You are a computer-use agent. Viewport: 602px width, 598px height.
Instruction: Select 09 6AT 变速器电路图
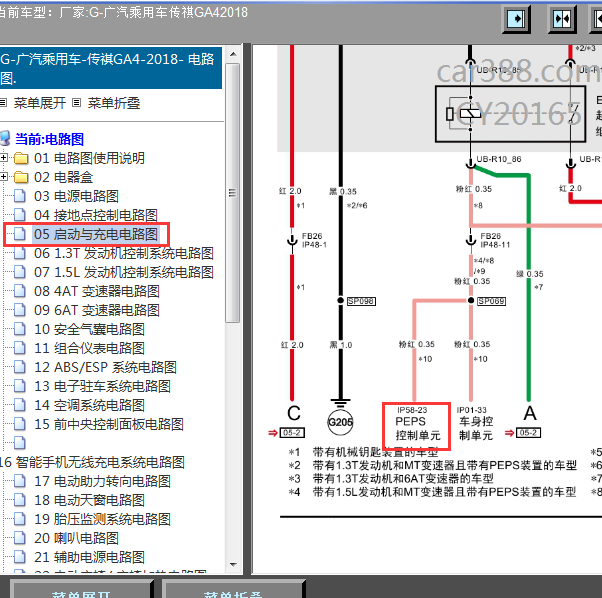pos(97,310)
